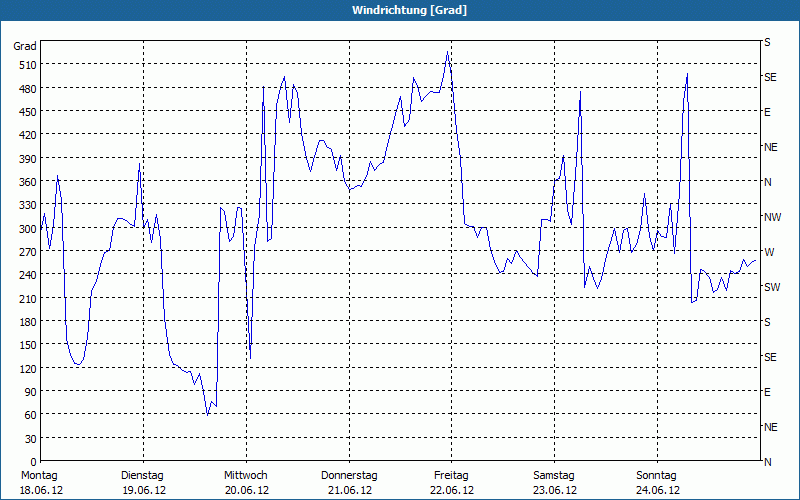Click the NE compass label near 390
Image resolution: width=800 pixels, height=500 pixels.
pos(771,147)
